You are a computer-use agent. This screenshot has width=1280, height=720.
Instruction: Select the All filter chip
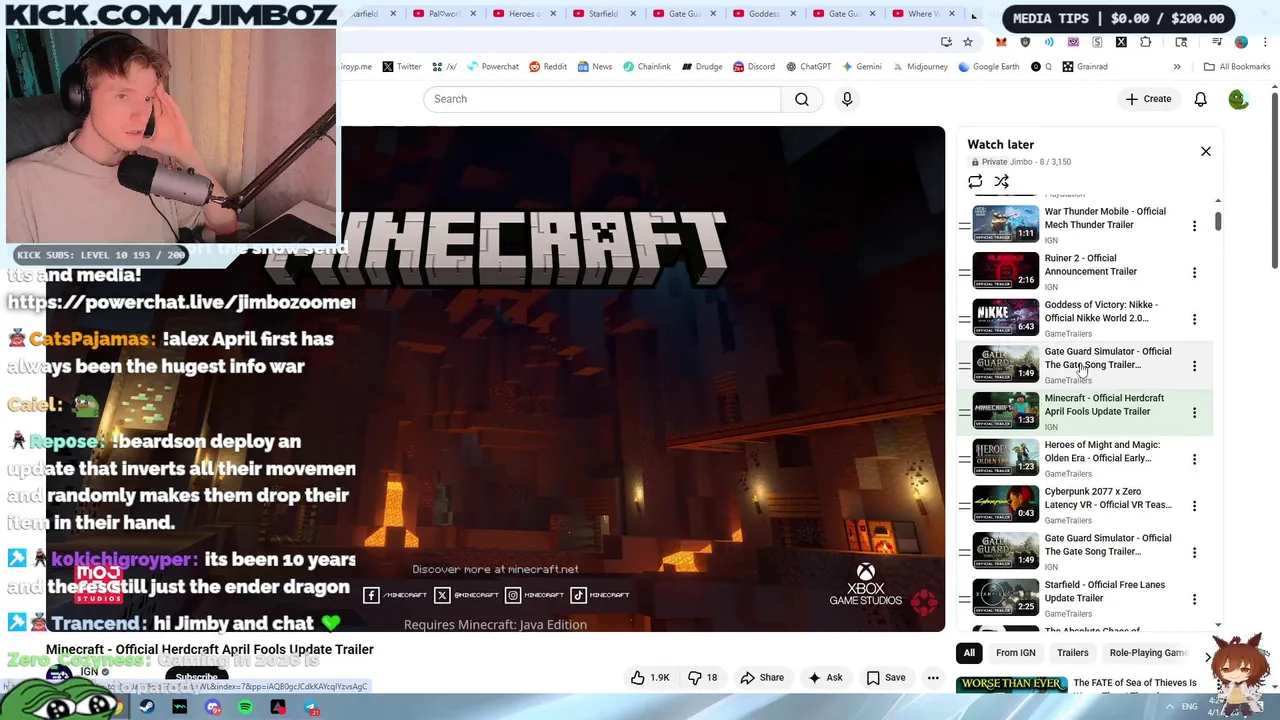(969, 653)
